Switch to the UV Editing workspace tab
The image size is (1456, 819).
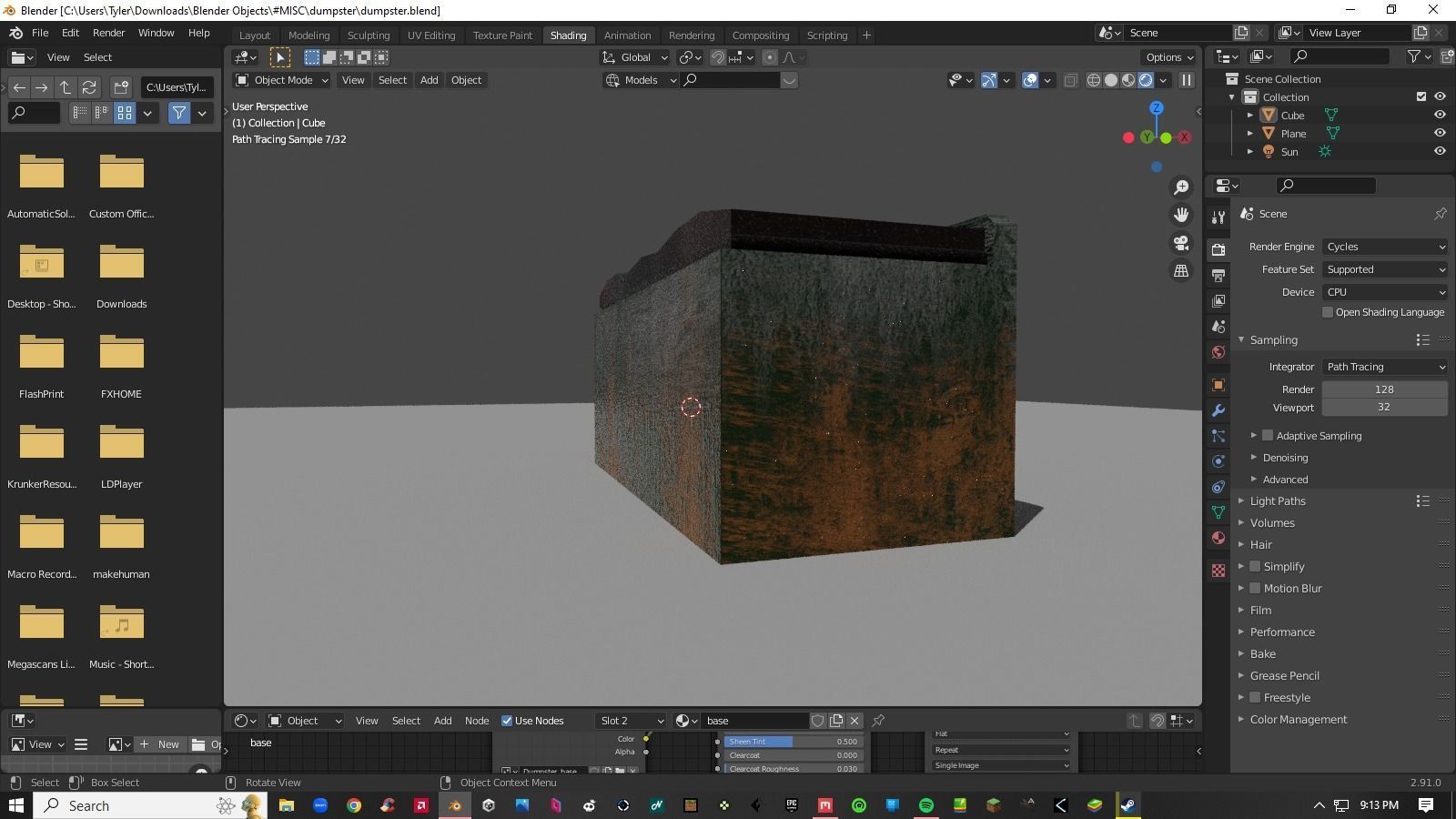click(431, 35)
